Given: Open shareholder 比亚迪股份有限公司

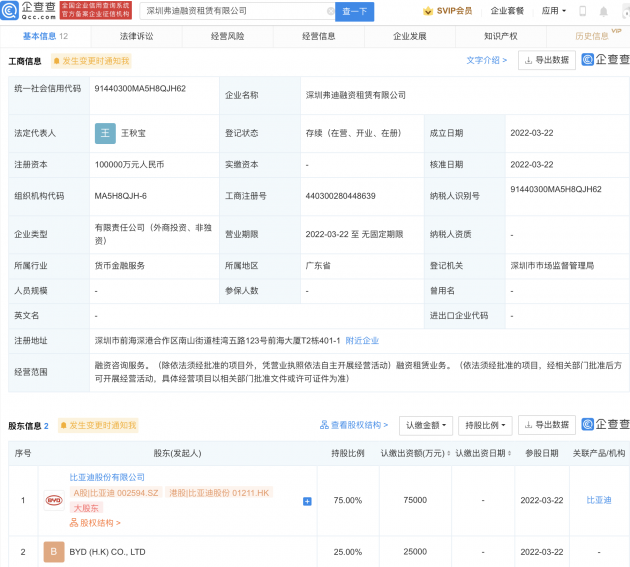Looking at the screenshot, I should pos(107,477).
